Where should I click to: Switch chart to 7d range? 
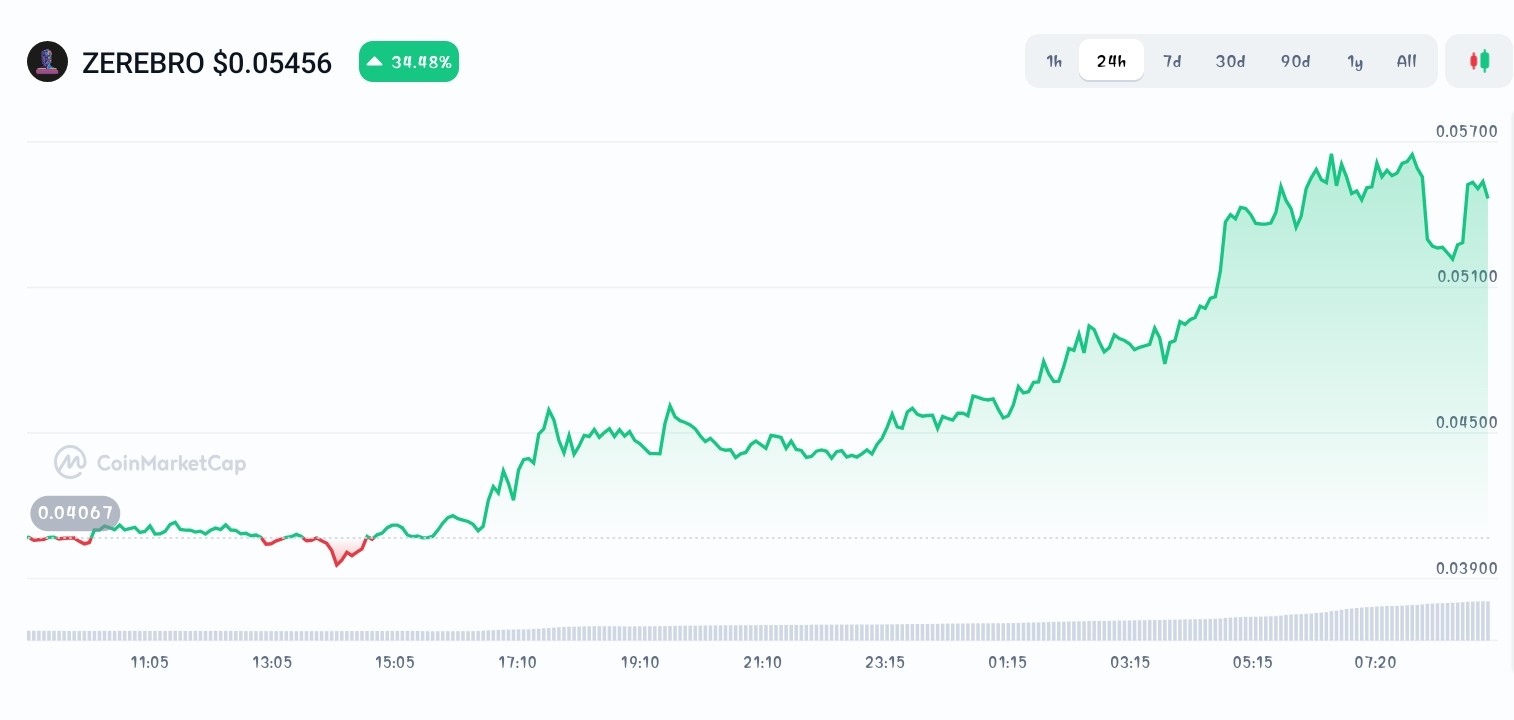(x=1172, y=61)
